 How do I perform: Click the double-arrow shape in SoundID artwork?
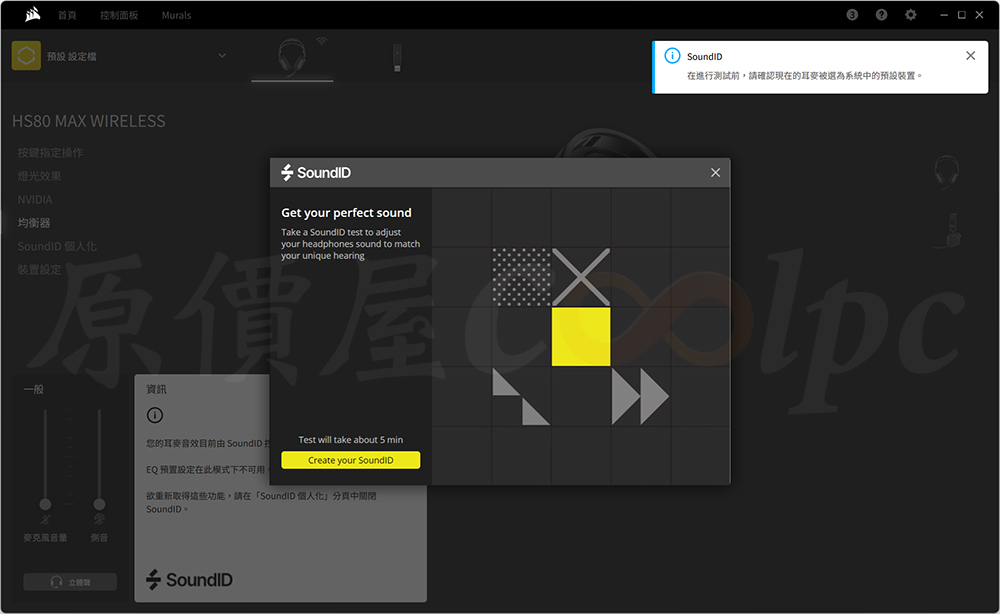click(640, 397)
